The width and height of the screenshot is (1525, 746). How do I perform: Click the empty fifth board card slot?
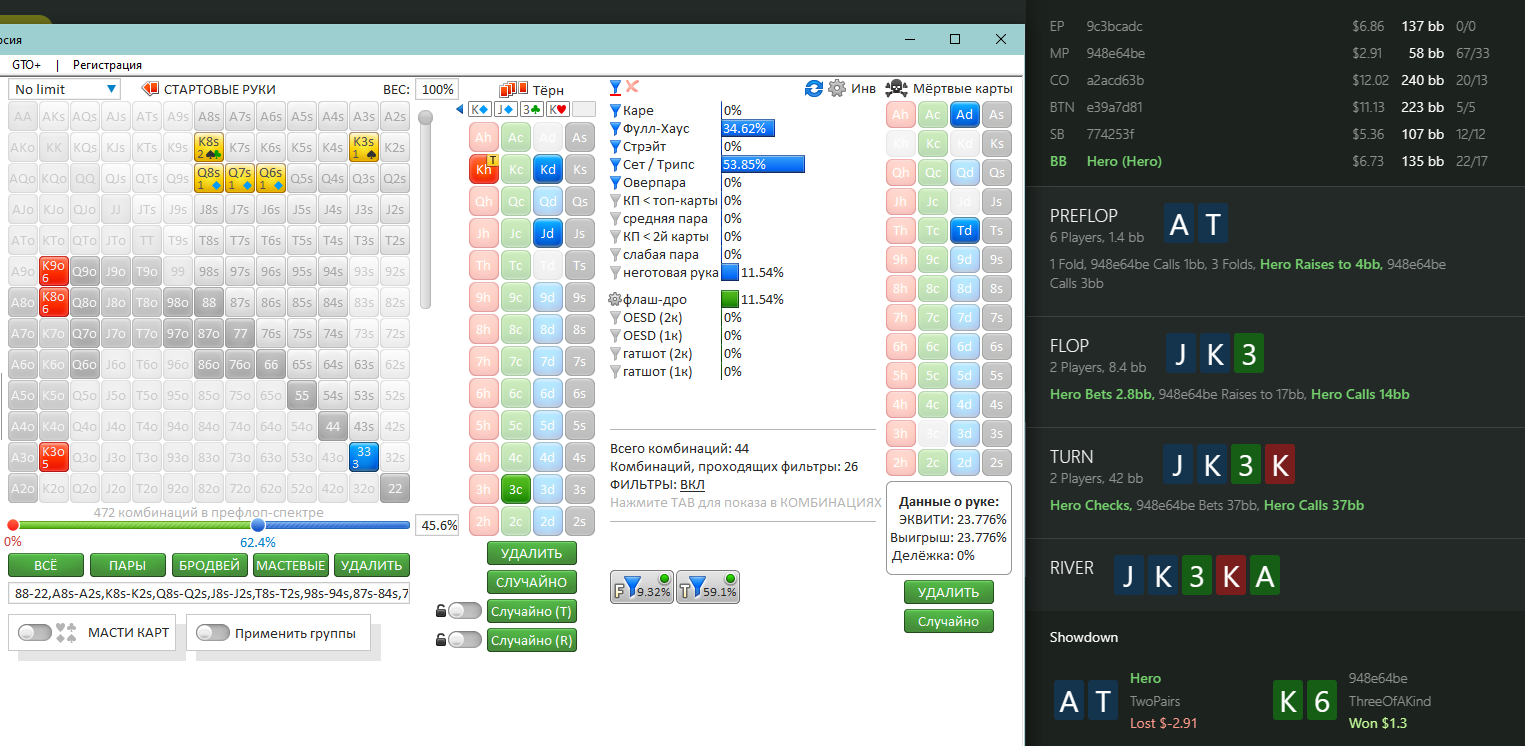pyautogui.click(x=584, y=109)
